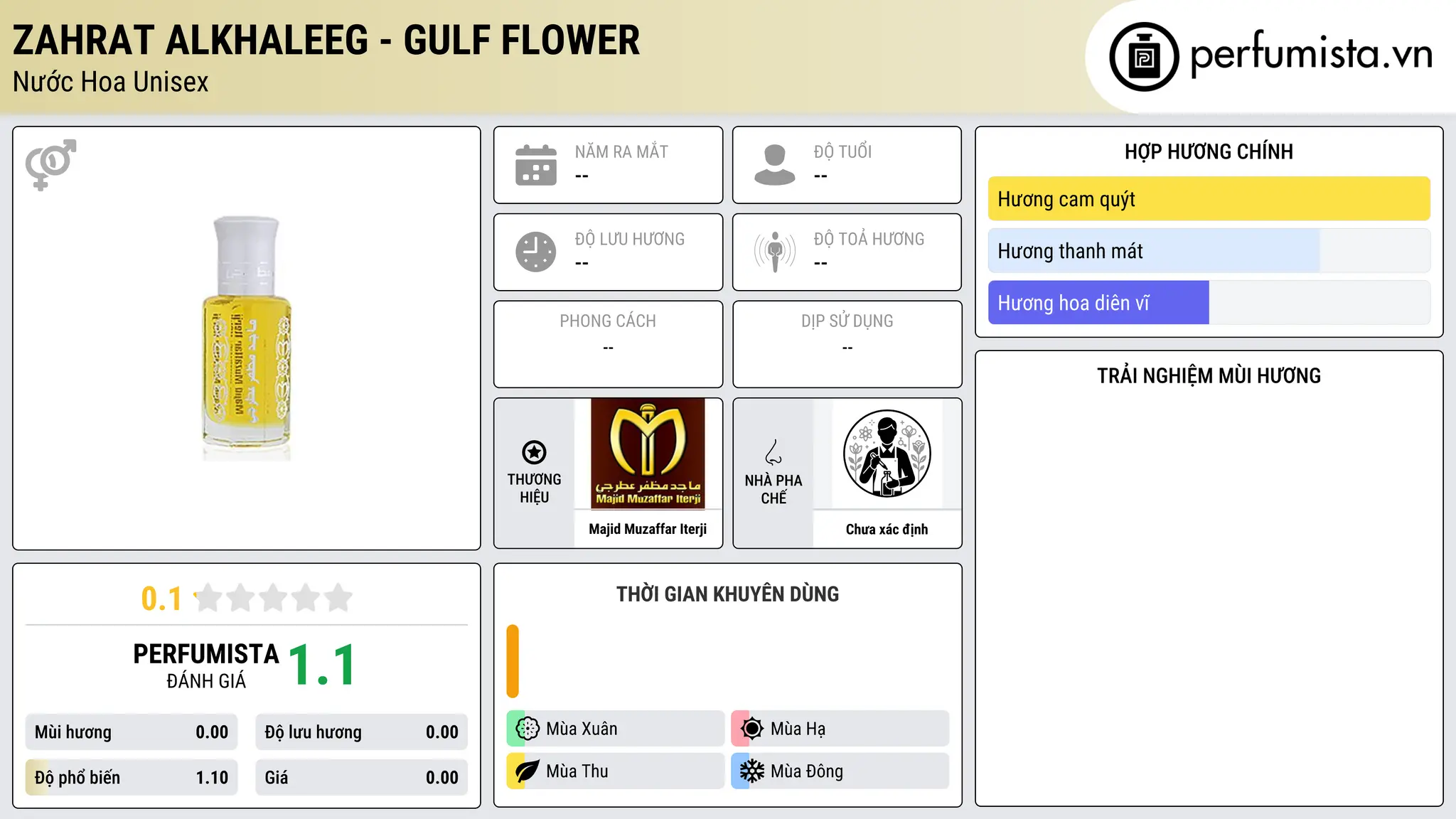Click the person icon beside Độ tuổi
The height and width of the screenshot is (819, 1456).
(775, 165)
